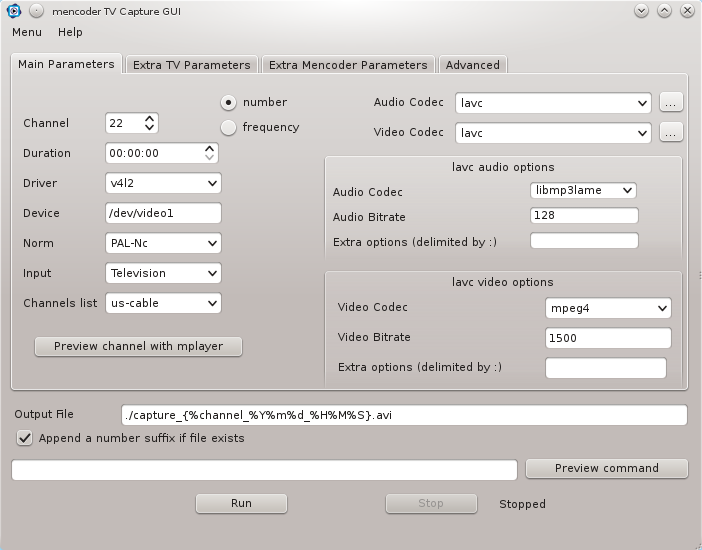Increase Channel value with up arrow

pyautogui.click(x=150, y=118)
